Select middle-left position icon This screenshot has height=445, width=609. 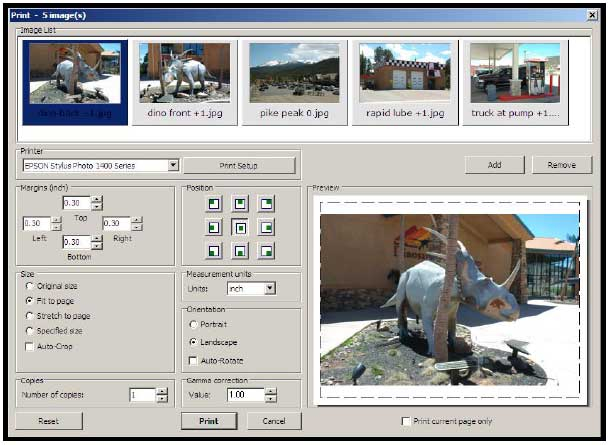point(214,228)
